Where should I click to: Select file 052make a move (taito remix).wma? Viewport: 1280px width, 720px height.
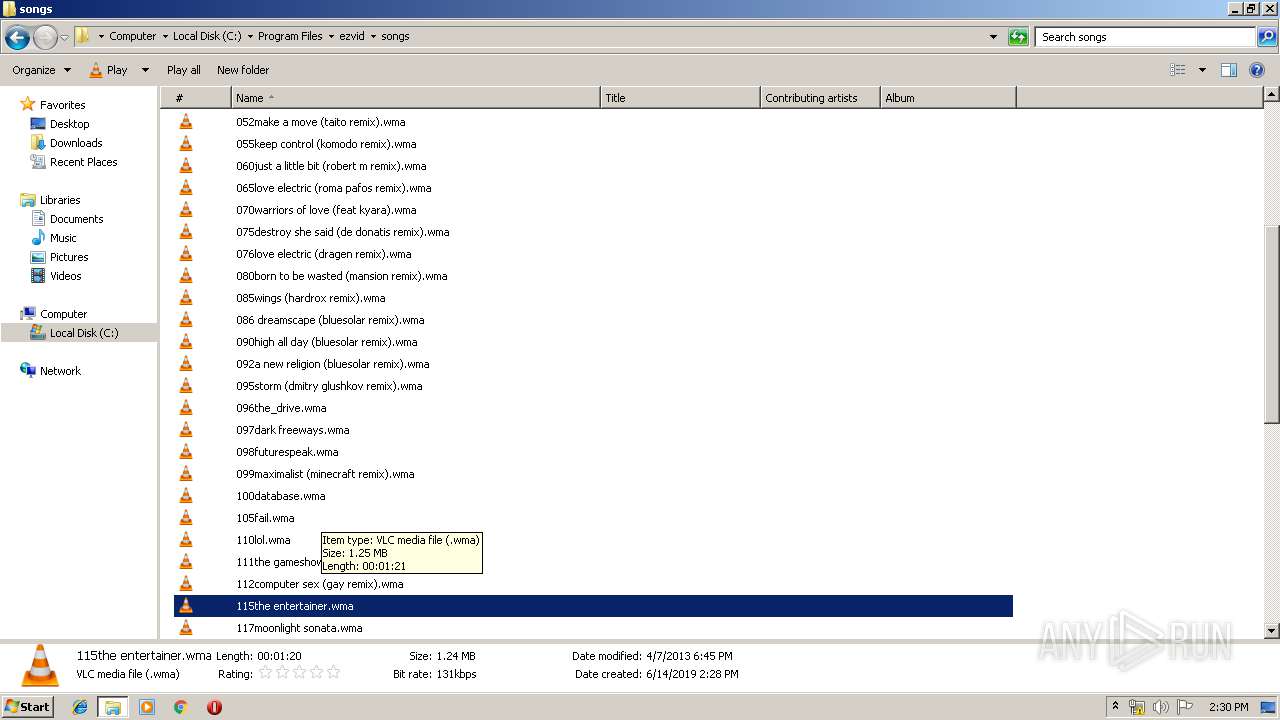click(320, 122)
